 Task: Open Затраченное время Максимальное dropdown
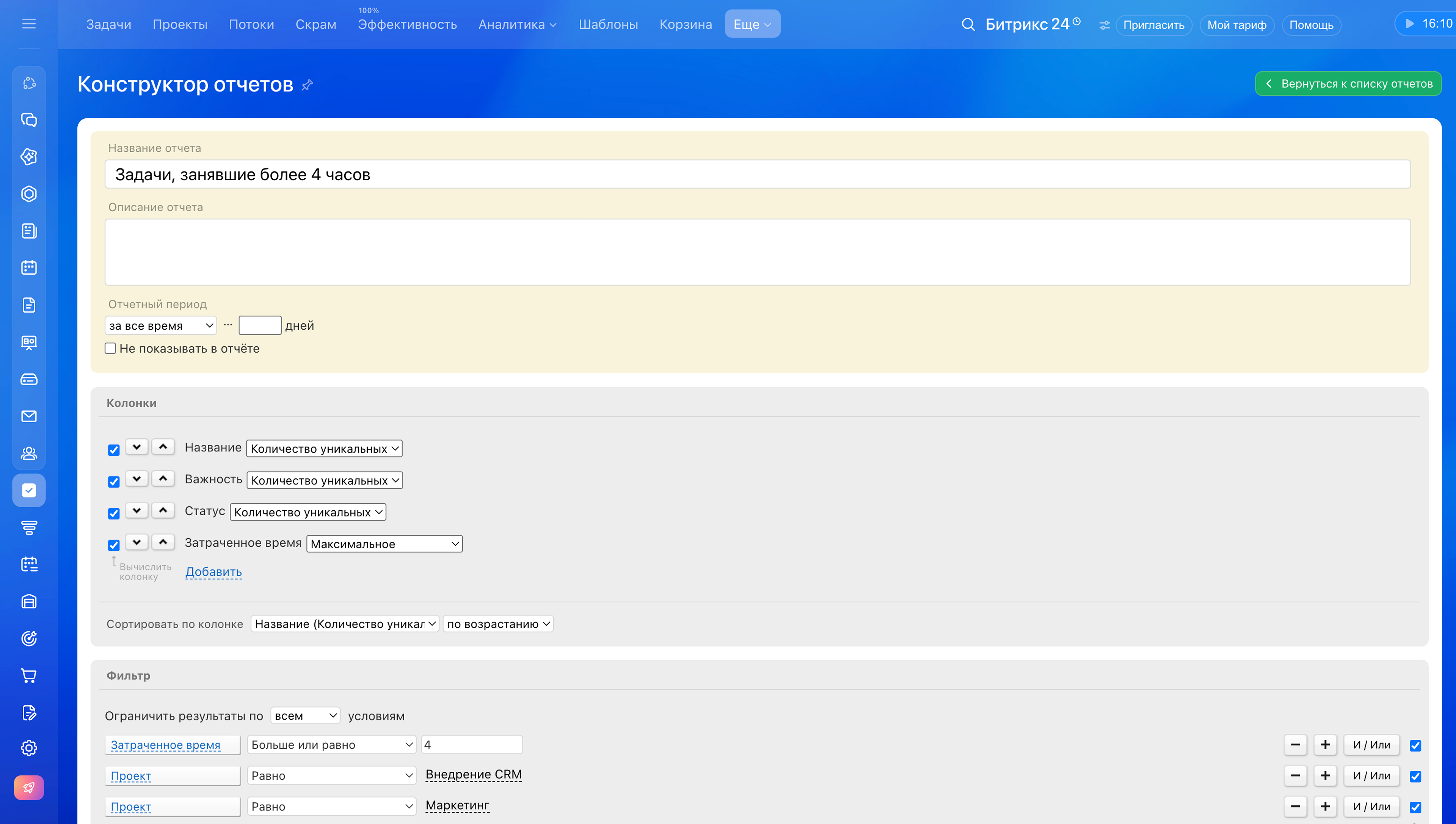point(384,544)
